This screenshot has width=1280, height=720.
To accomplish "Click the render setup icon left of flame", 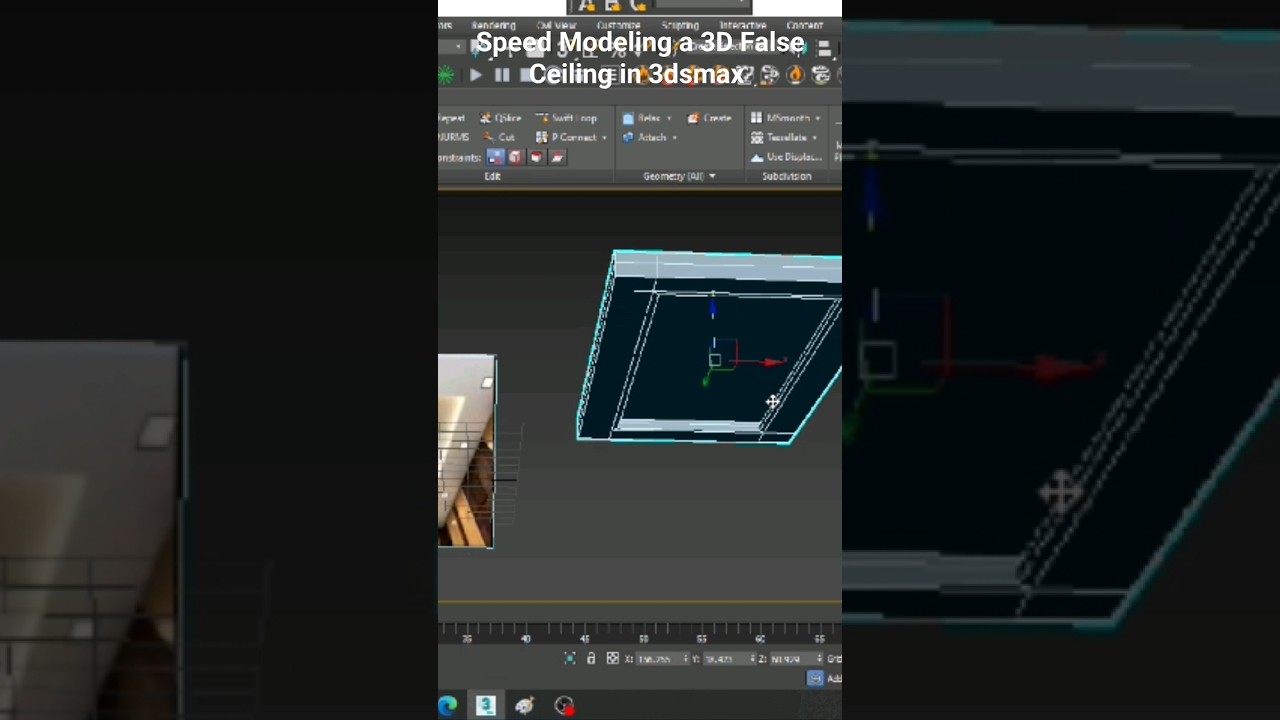I will click(770, 75).
